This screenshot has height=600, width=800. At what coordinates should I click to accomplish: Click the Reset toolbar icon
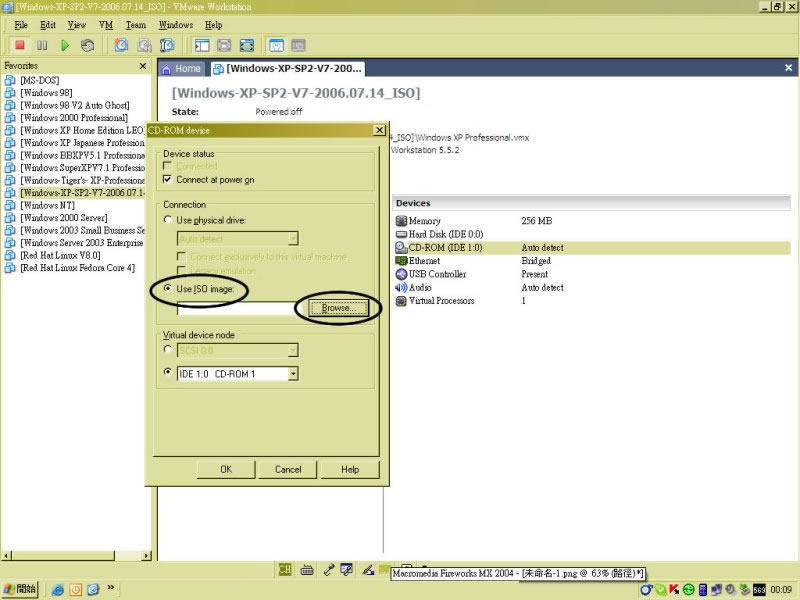87,45
